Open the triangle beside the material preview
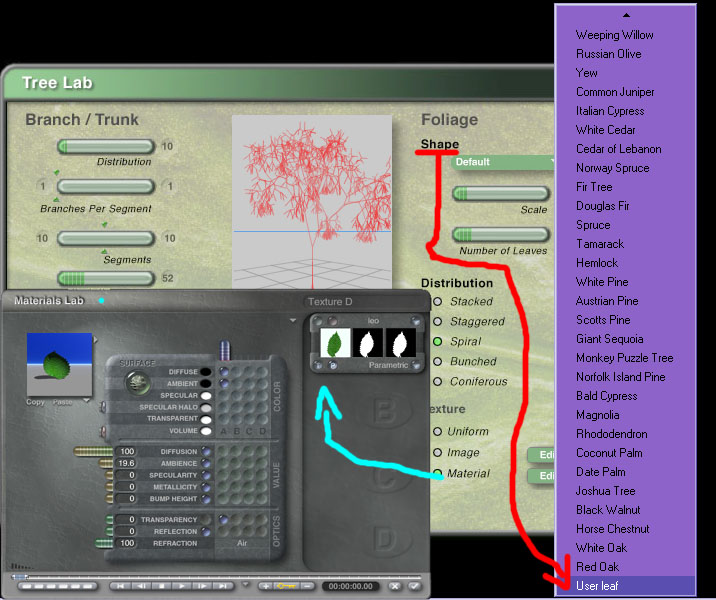This screenshot has width=716, height=600. [95, 340]
